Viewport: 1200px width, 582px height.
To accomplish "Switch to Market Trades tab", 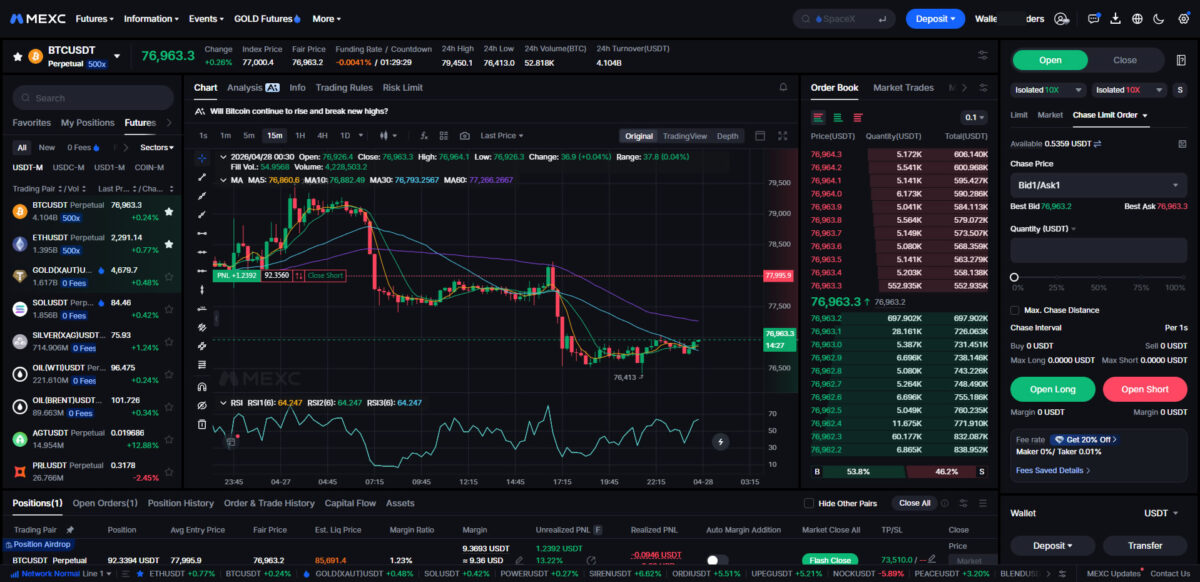I will point(903,88).
